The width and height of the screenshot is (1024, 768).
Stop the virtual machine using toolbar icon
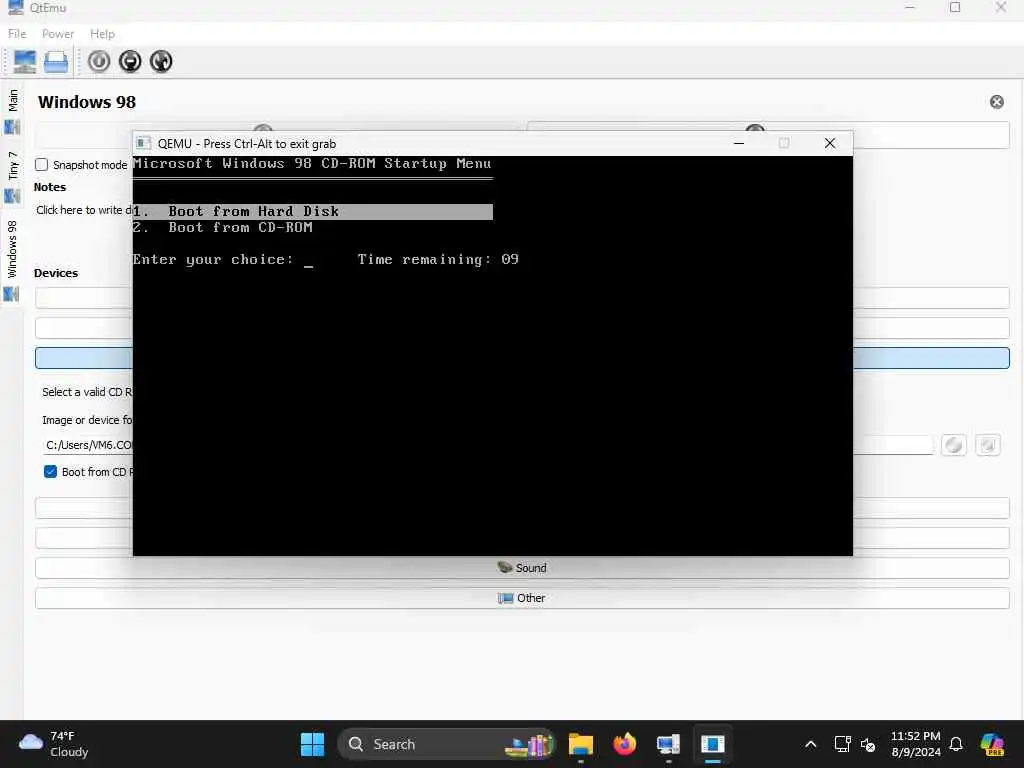[130, 61]
